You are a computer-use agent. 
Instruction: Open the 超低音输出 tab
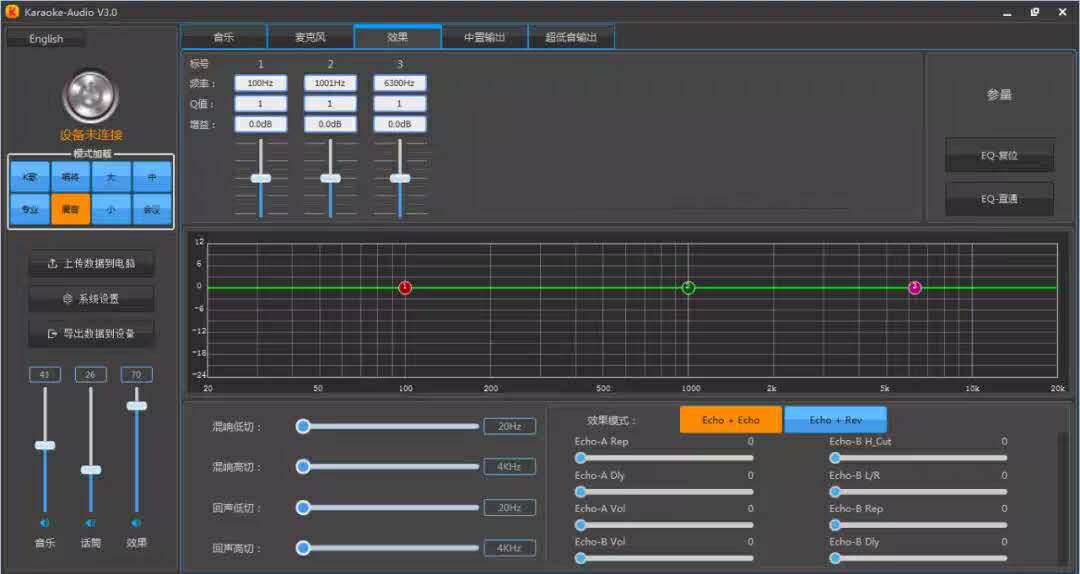(571, 37)
